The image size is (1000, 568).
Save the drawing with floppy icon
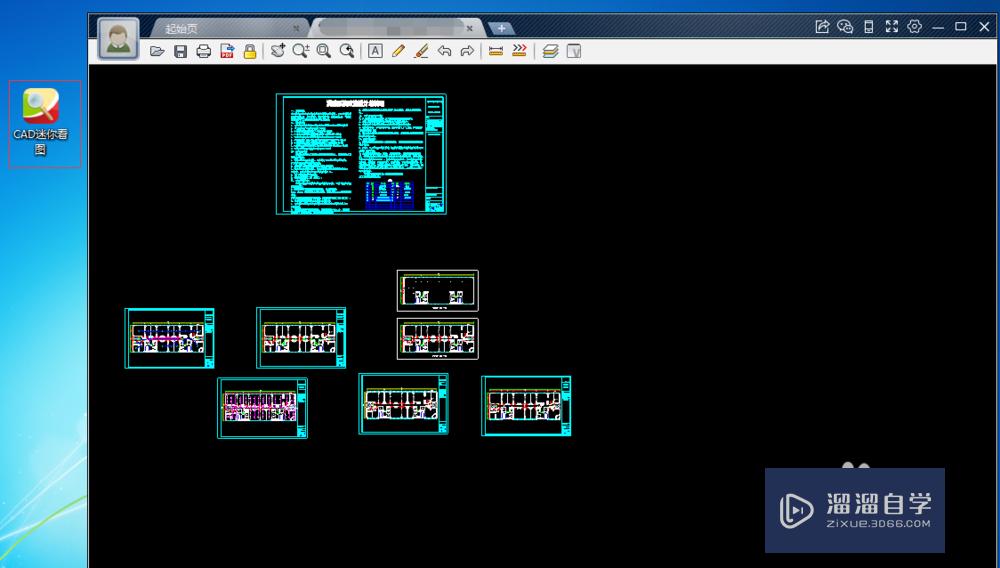[x=180, y=51]
